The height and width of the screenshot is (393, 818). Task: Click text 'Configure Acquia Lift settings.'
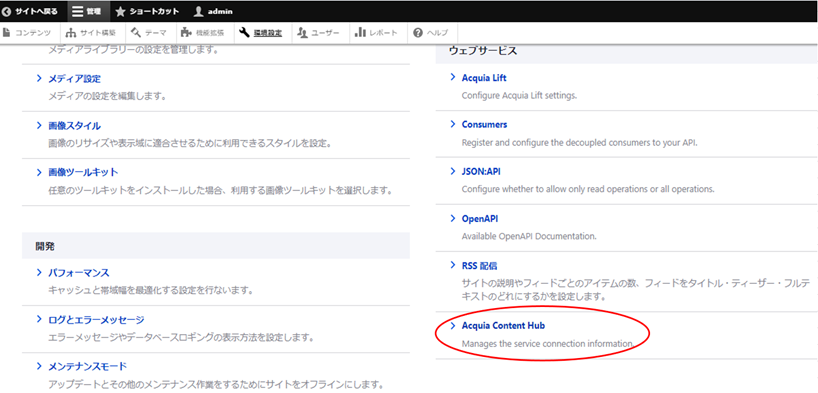519,96
